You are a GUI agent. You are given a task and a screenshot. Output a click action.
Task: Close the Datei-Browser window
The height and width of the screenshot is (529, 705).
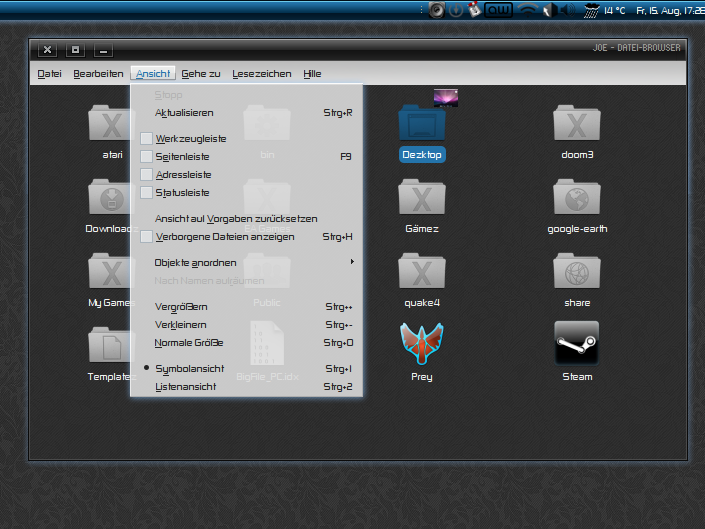[x=47, y=49]
